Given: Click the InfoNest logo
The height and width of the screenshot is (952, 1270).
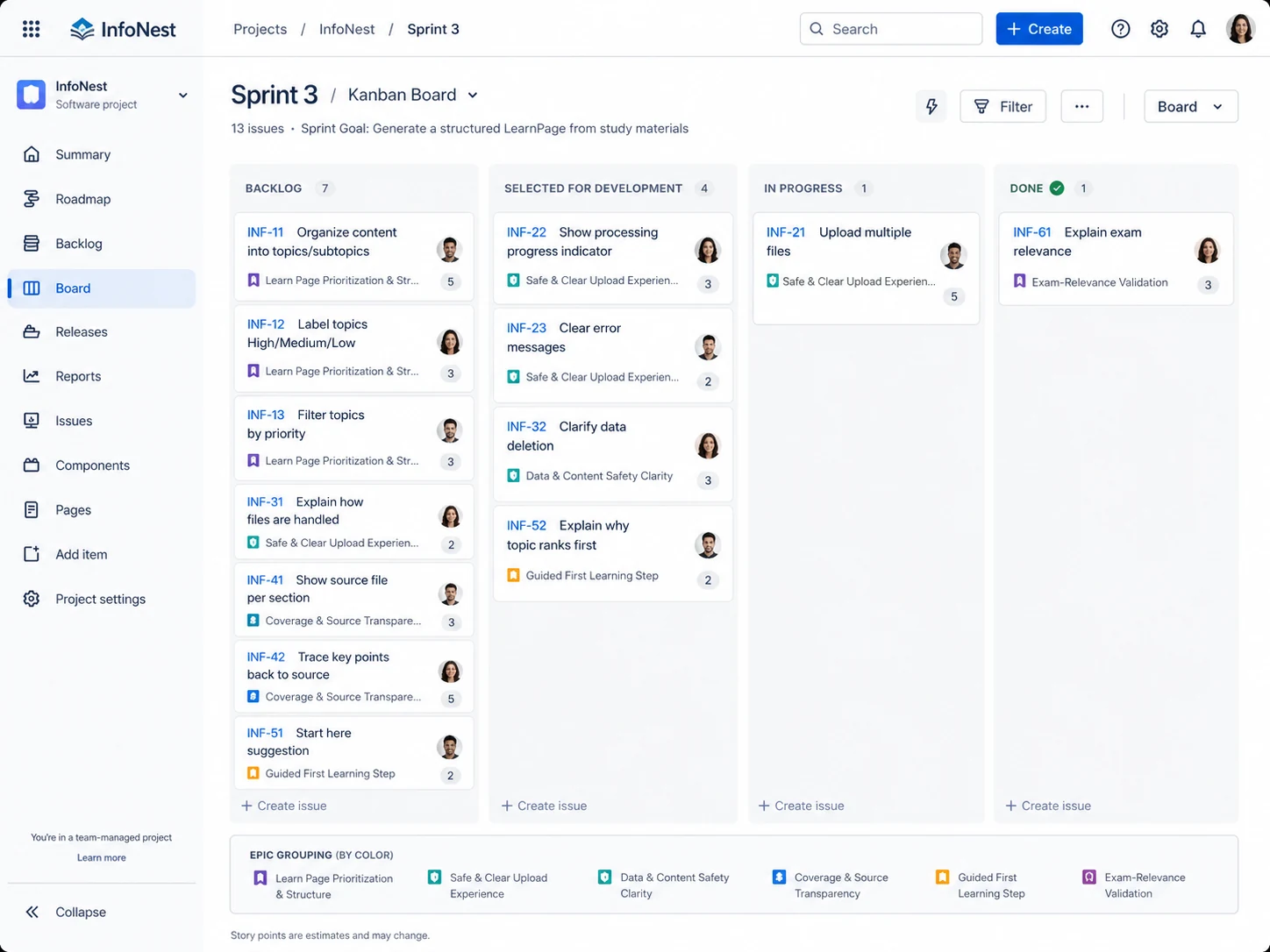Looking at the screenshot, I should click(123, 29).
